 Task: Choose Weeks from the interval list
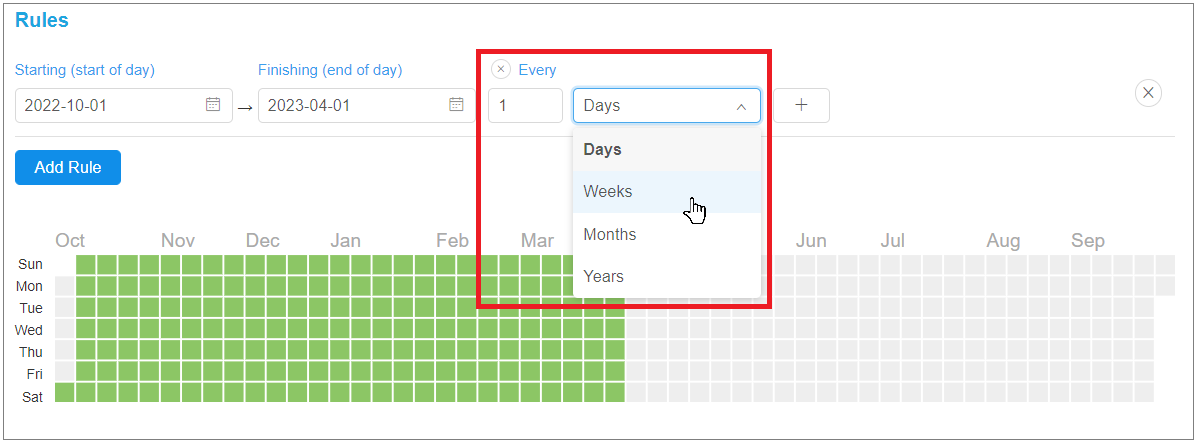tap(667, 191)
